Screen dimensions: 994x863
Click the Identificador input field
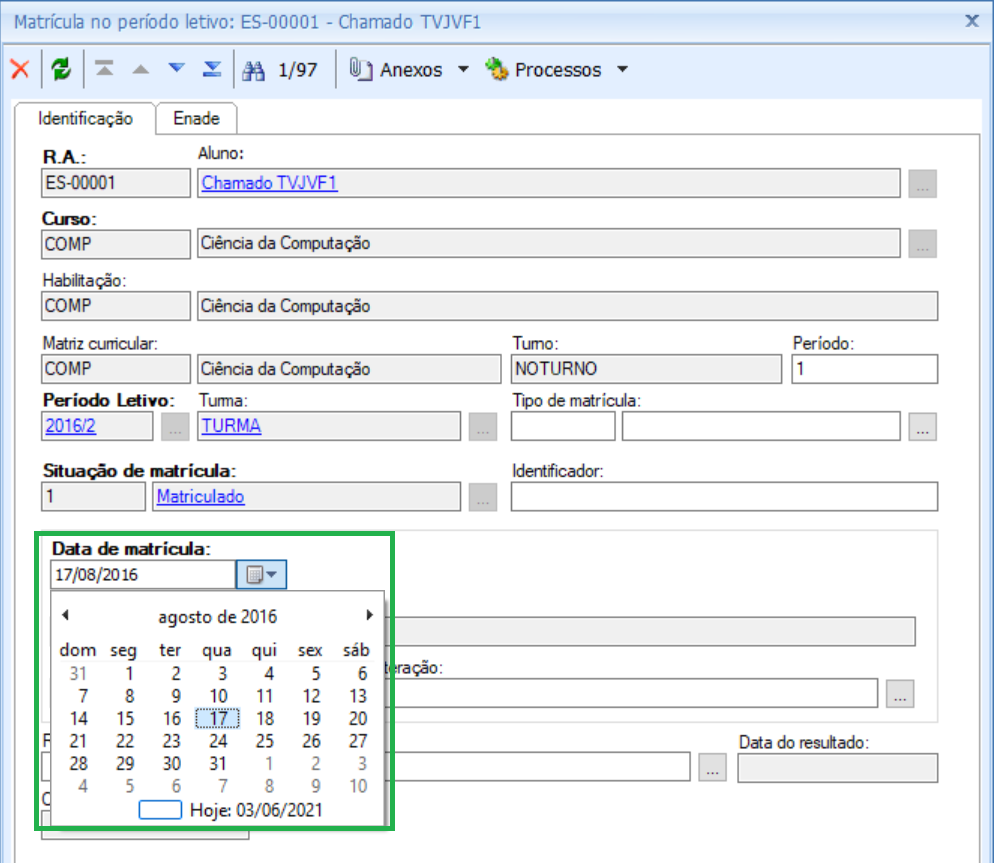(x=725, y=496)
